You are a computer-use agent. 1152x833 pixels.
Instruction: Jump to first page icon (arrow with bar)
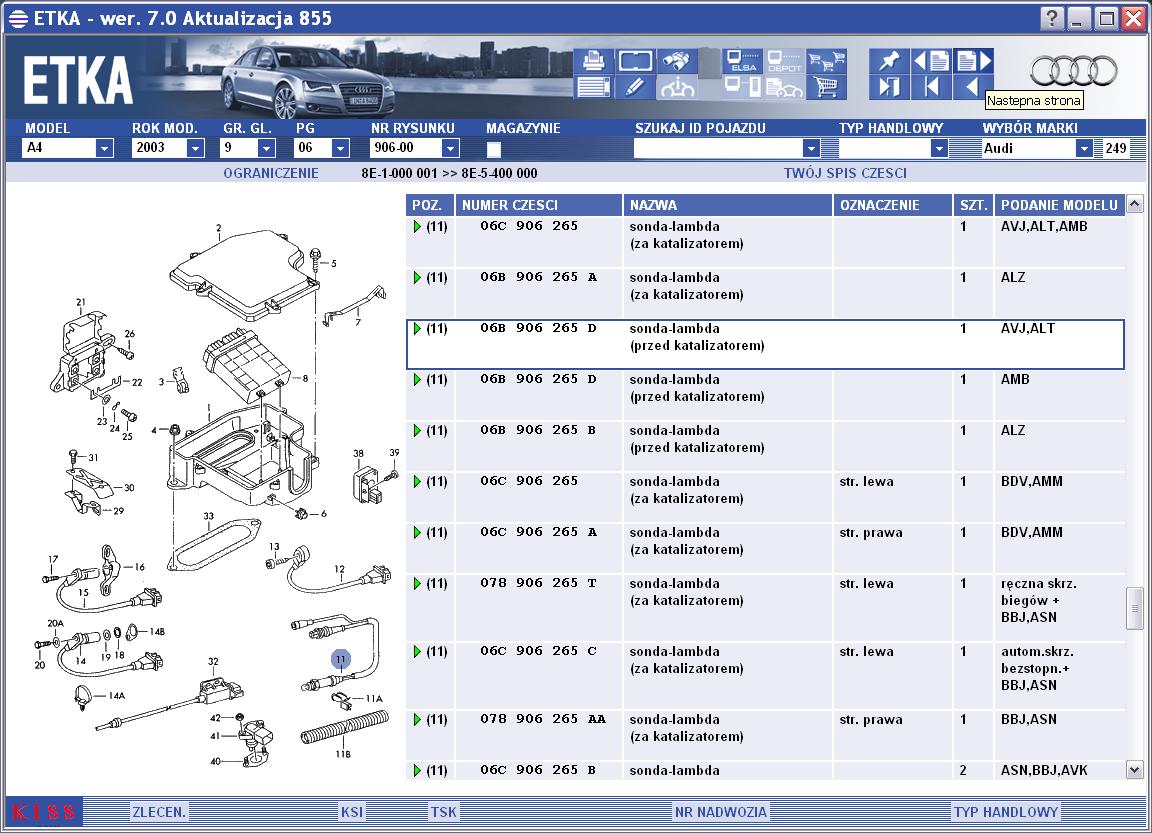[931, 87]
